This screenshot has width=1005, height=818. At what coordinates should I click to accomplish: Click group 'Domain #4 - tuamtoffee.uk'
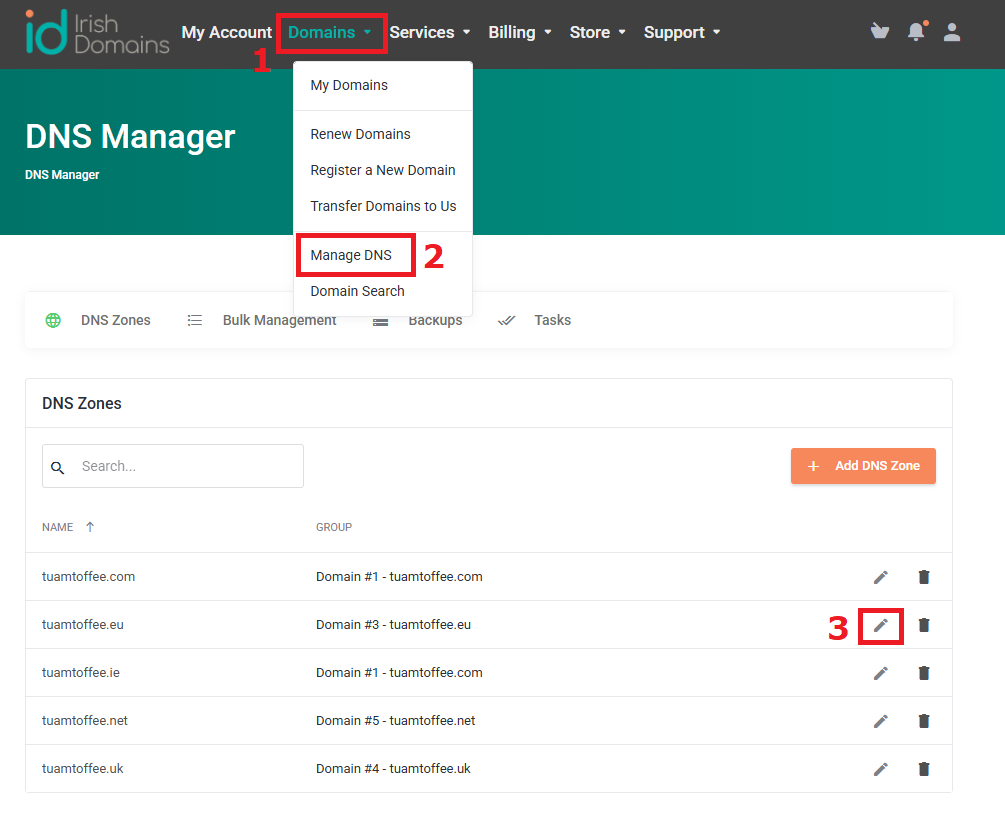point(393,769)
